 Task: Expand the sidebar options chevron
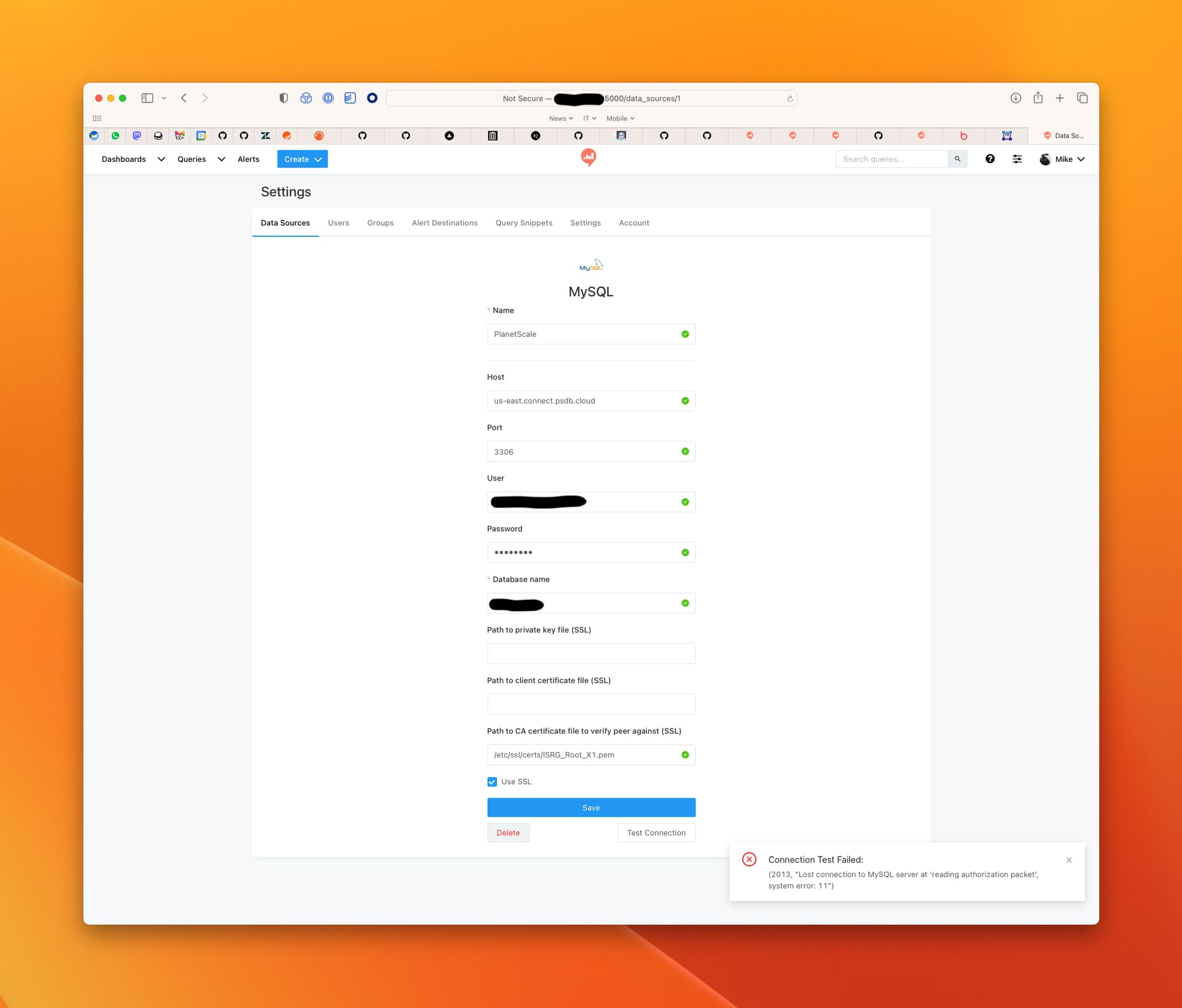coord(164,98)
